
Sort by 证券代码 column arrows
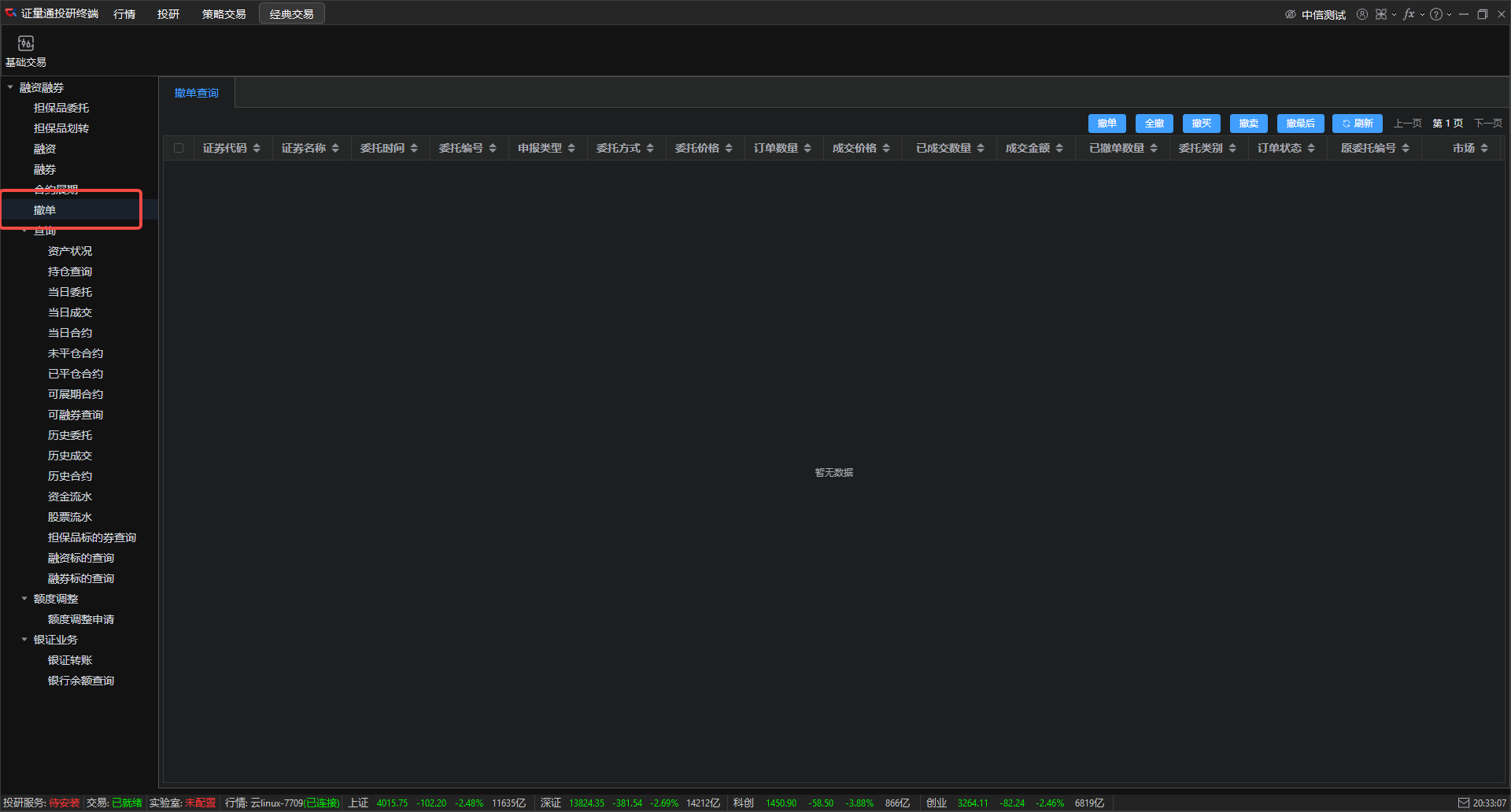pos(257,148)
